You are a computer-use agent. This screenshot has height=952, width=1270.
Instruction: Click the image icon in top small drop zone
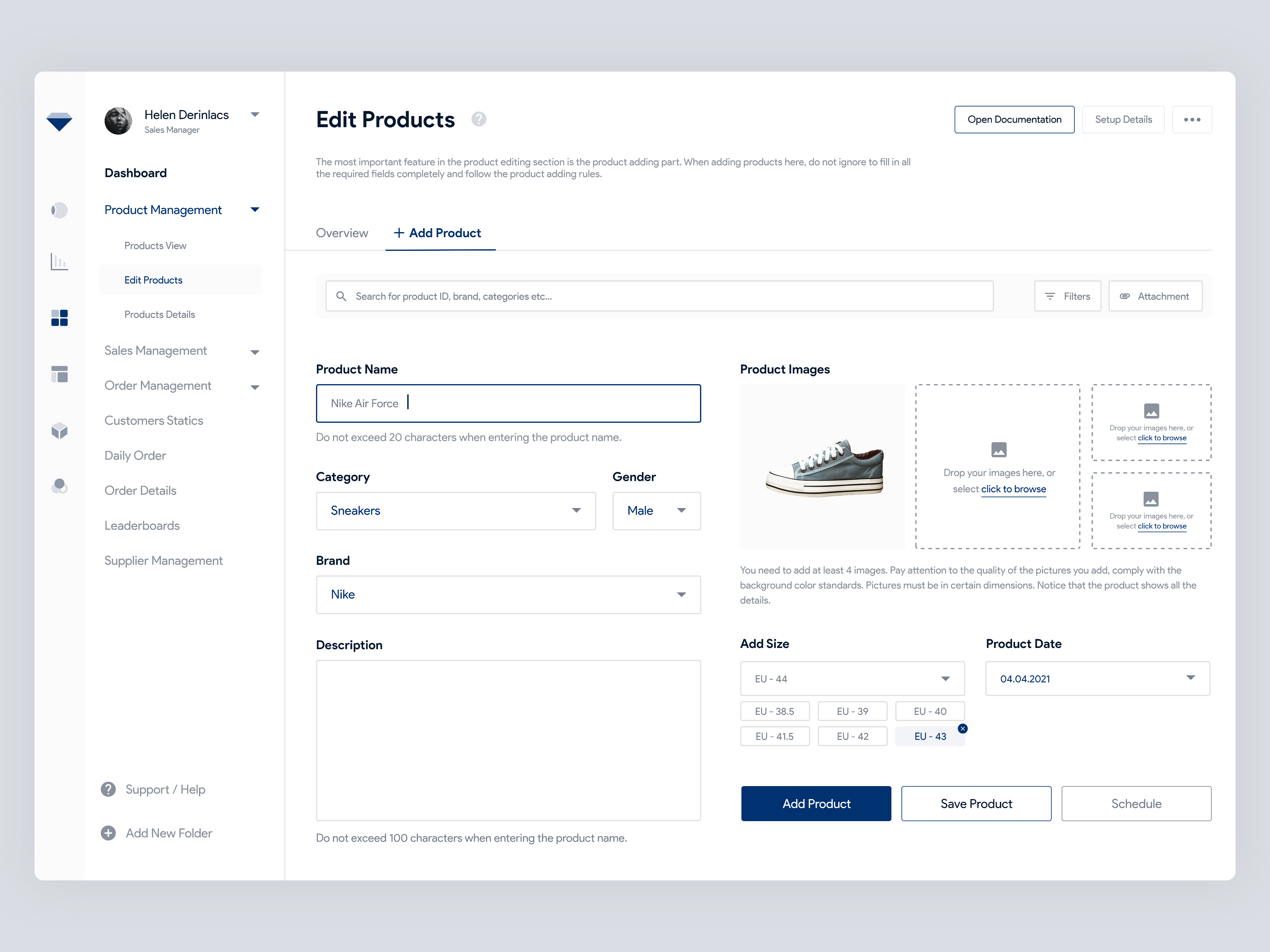pyautogui.click(x=1152, y=411)
